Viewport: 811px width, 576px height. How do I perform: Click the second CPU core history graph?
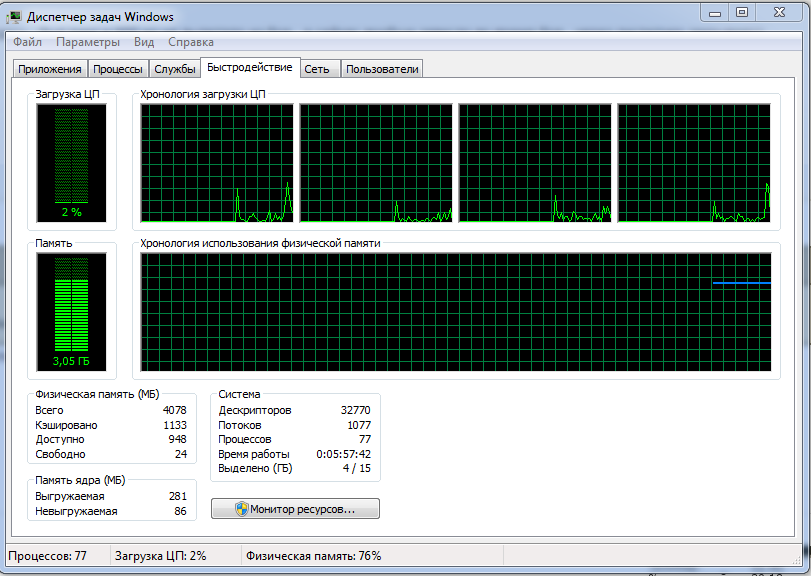[376, 163]
